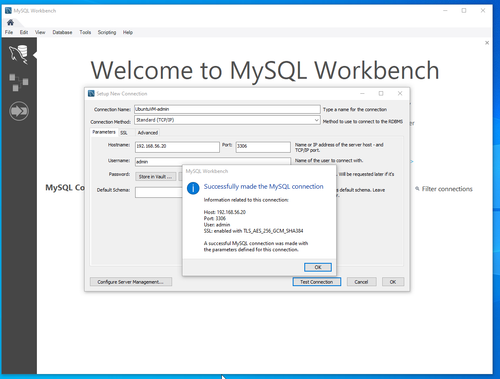Click the Port input field
The width and height of the screenshot is (500, 379).
(x=263, y=147)
